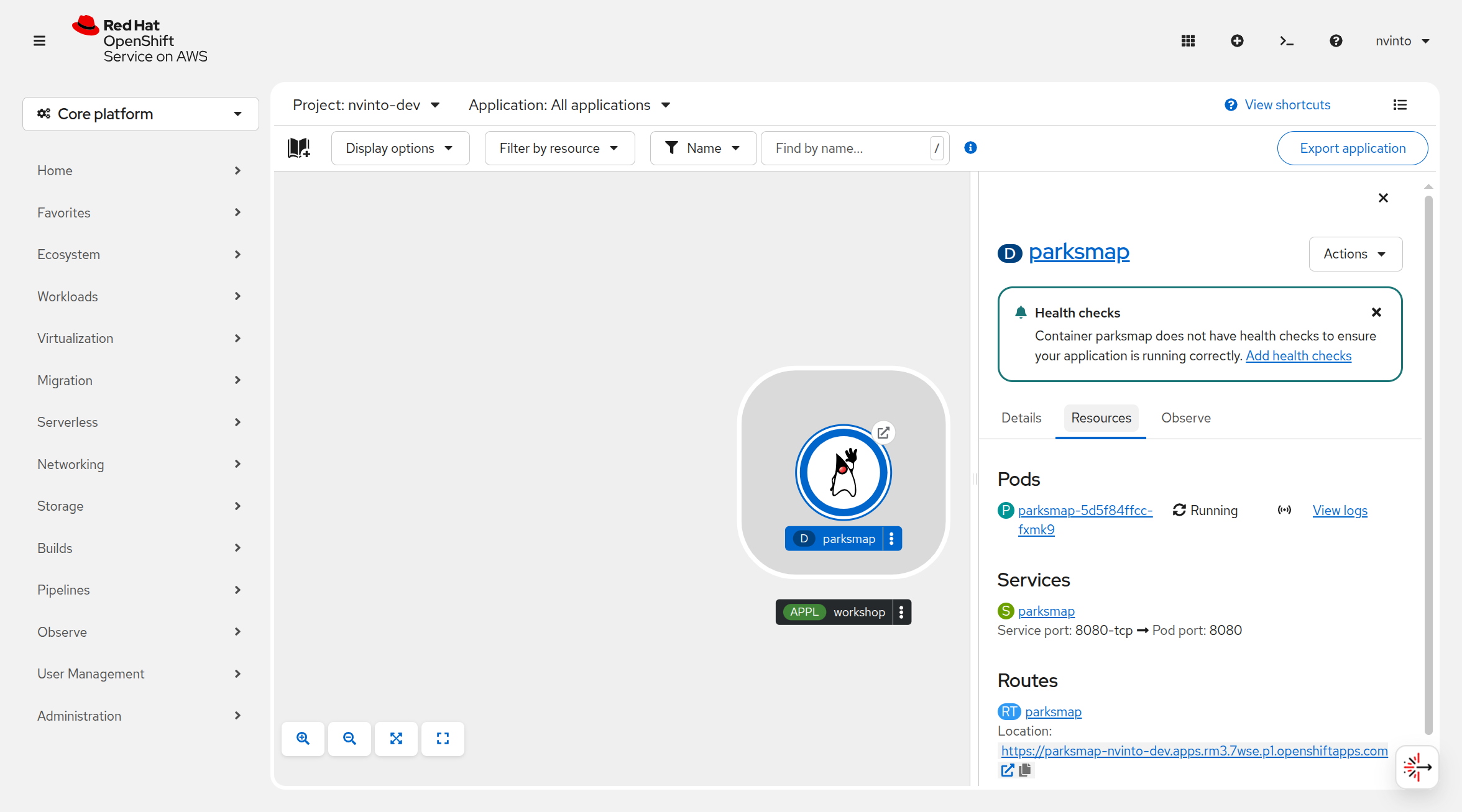1462x812 pixels.
Task: Open the Filter by resource dropdown
Action: tap(559, 148)
